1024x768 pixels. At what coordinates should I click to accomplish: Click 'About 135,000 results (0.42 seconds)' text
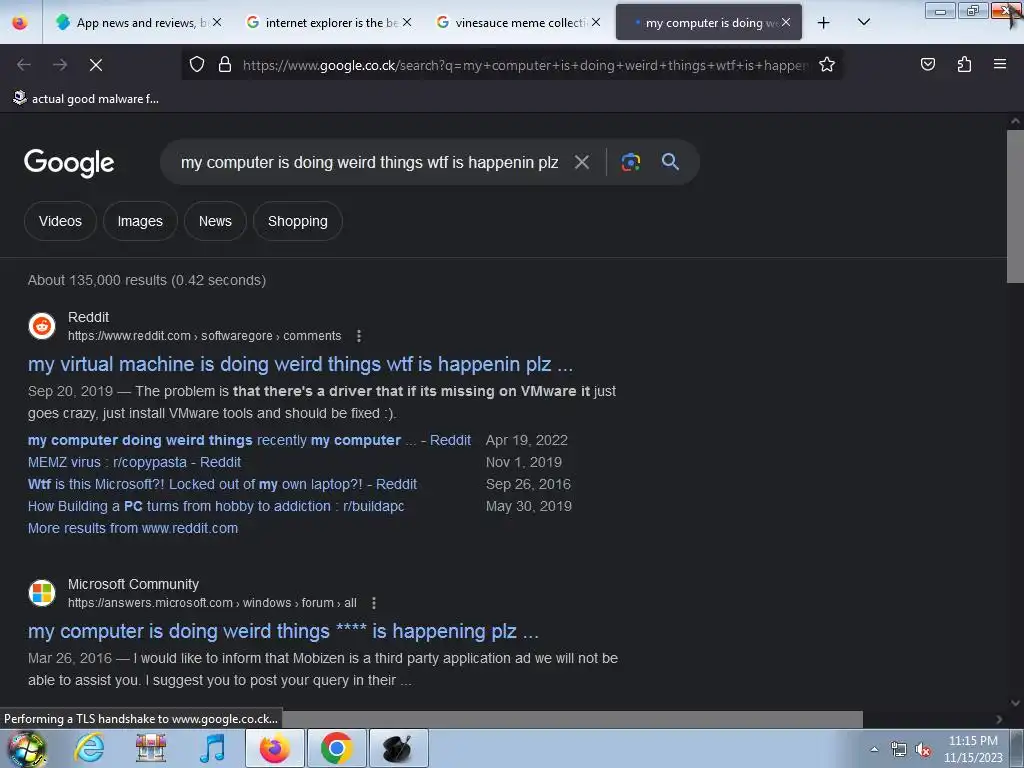(147, 280)
